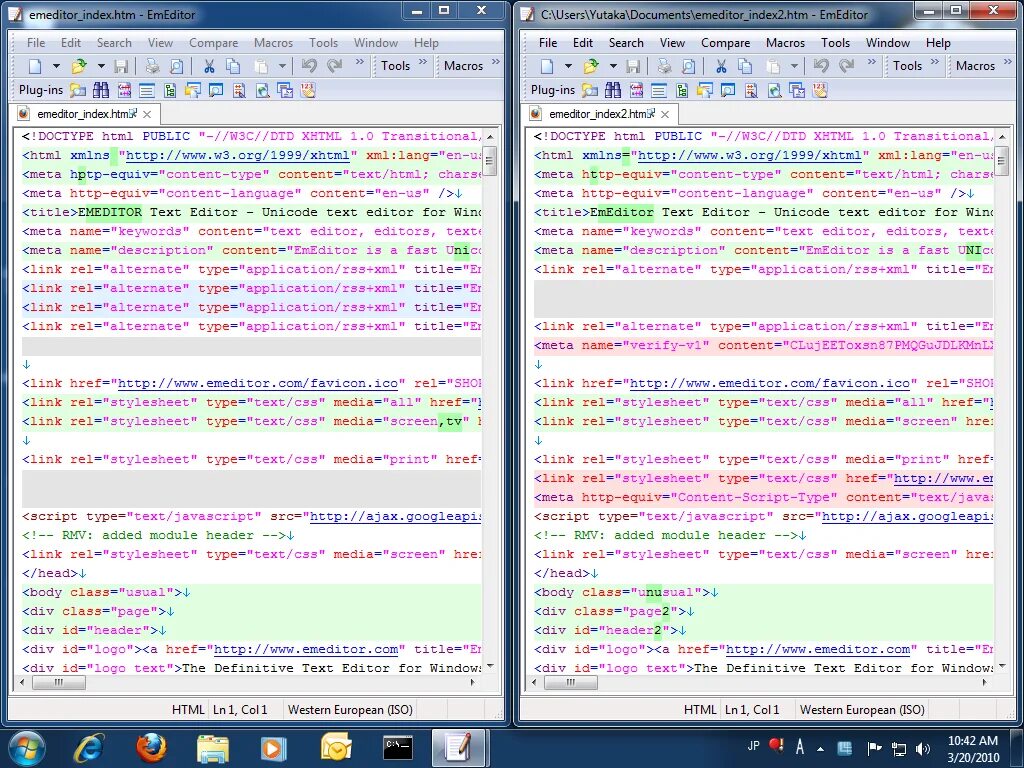Close emeditor_index2.htm tab
The height and width of the screenshot is (768, 1024).
coord(664,114)
